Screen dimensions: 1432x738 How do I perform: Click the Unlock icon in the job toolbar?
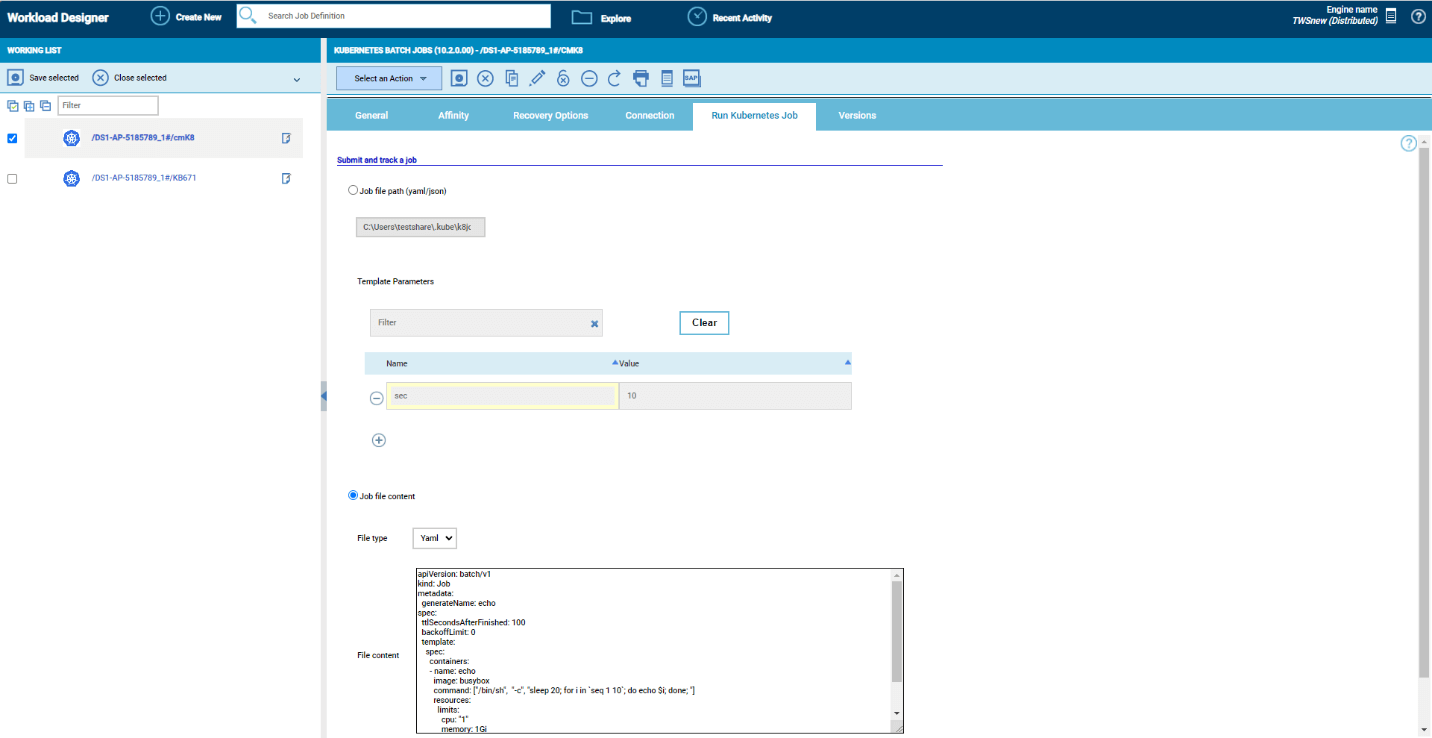[x=563, y=77]
